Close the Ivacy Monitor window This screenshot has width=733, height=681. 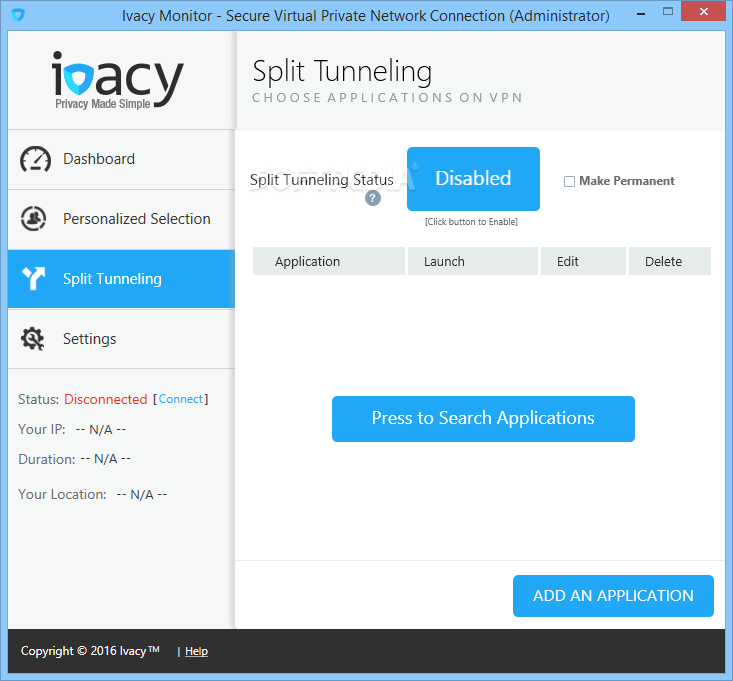tap(703, 12)
